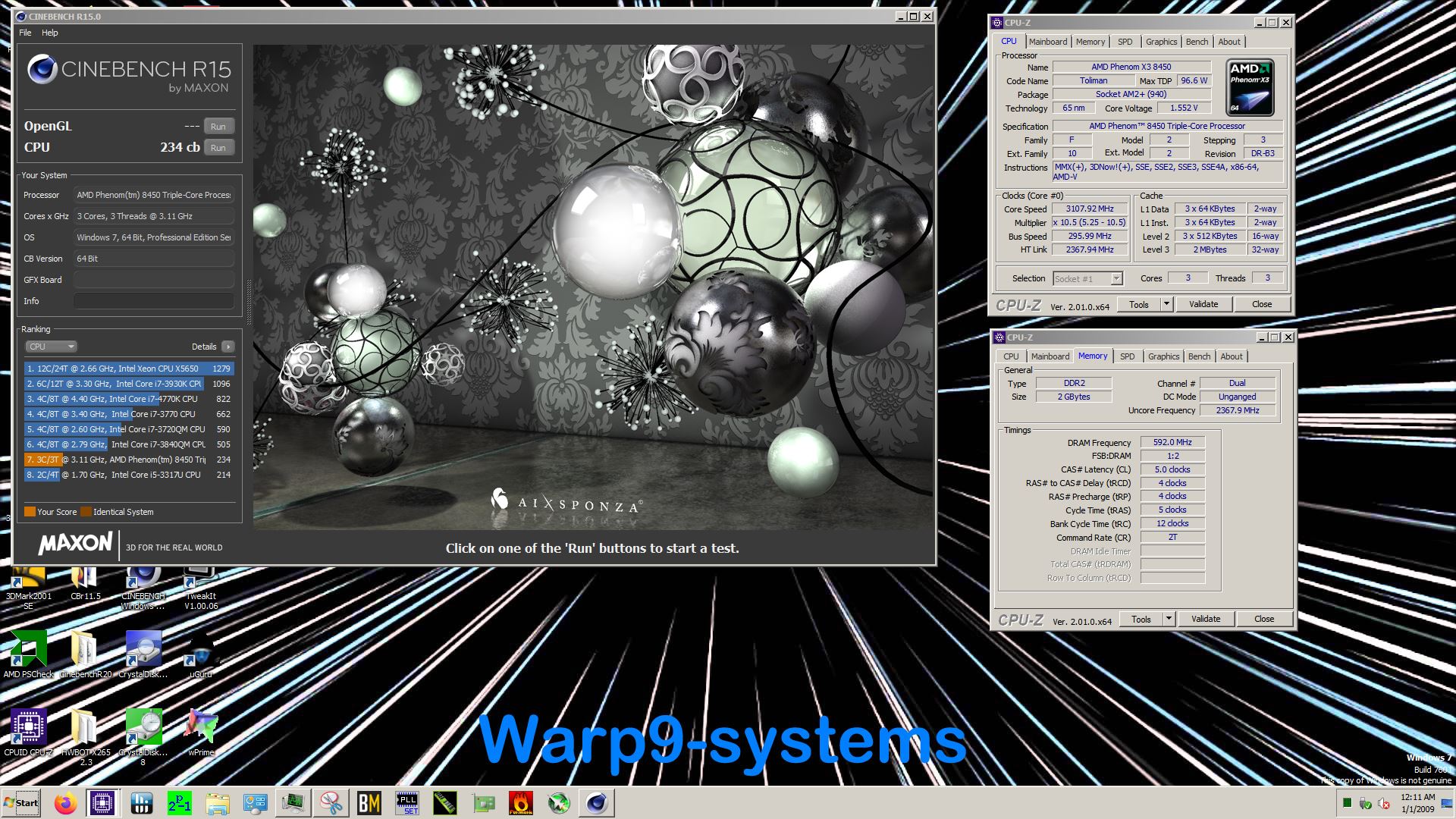Viewport: 1456px width, 819px height.
Task: Launch the Prime95 2p-1 taskbar icon
Action: tap(180, 802)
